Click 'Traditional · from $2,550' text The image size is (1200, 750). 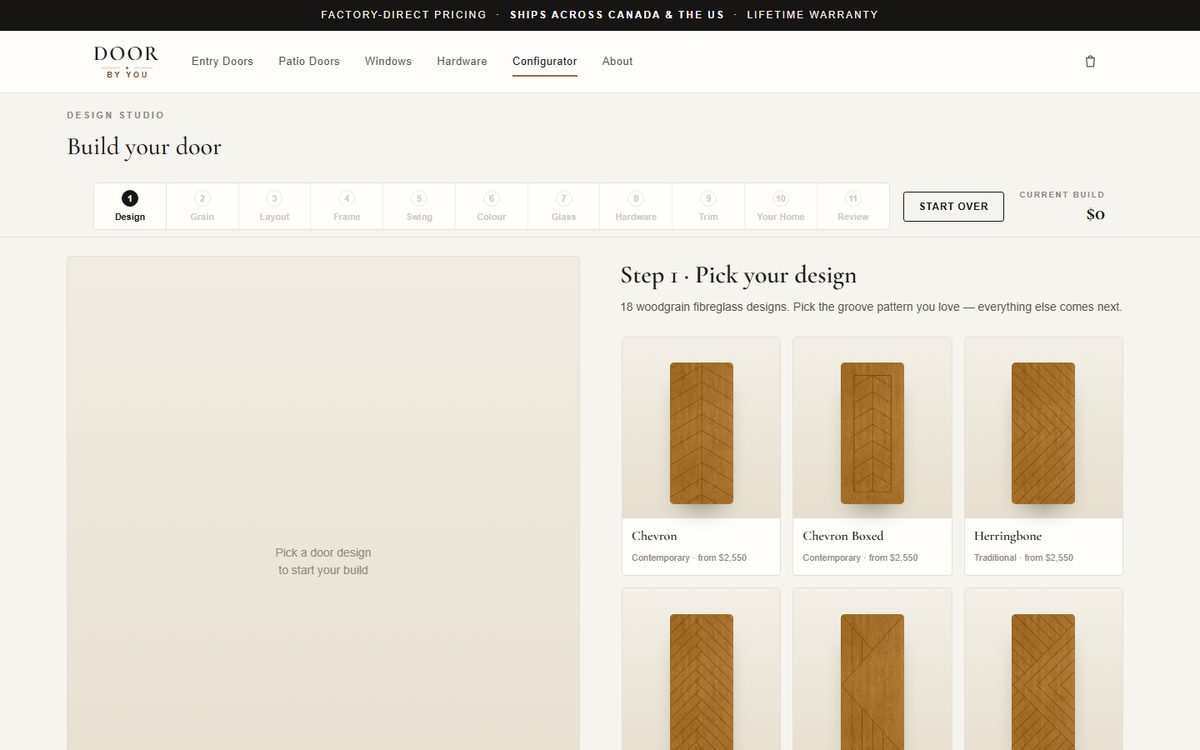click(1023, 558)
